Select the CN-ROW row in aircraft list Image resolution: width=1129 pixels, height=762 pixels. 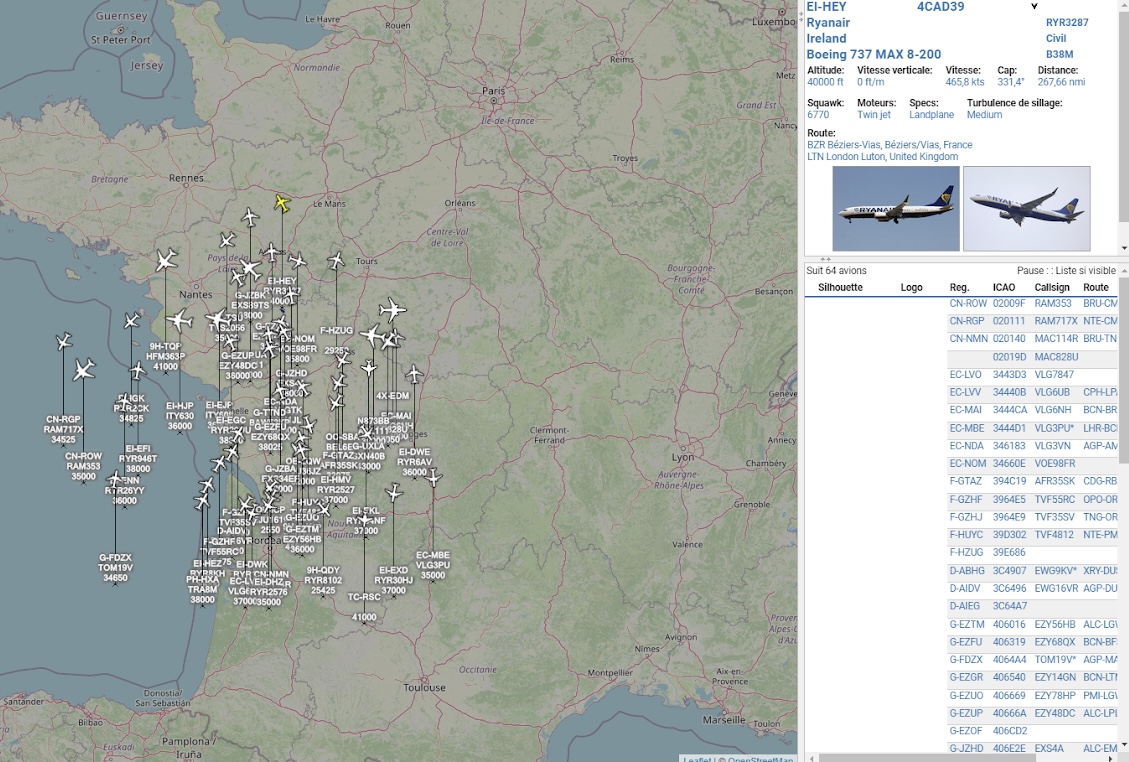coord(1033,304)
